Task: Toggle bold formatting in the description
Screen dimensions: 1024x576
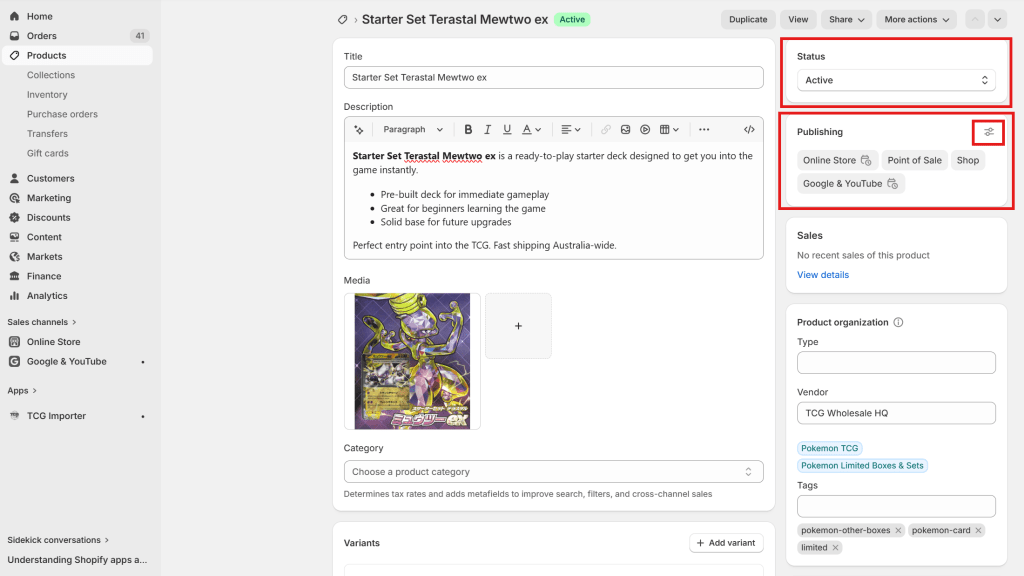Action: 468,129
